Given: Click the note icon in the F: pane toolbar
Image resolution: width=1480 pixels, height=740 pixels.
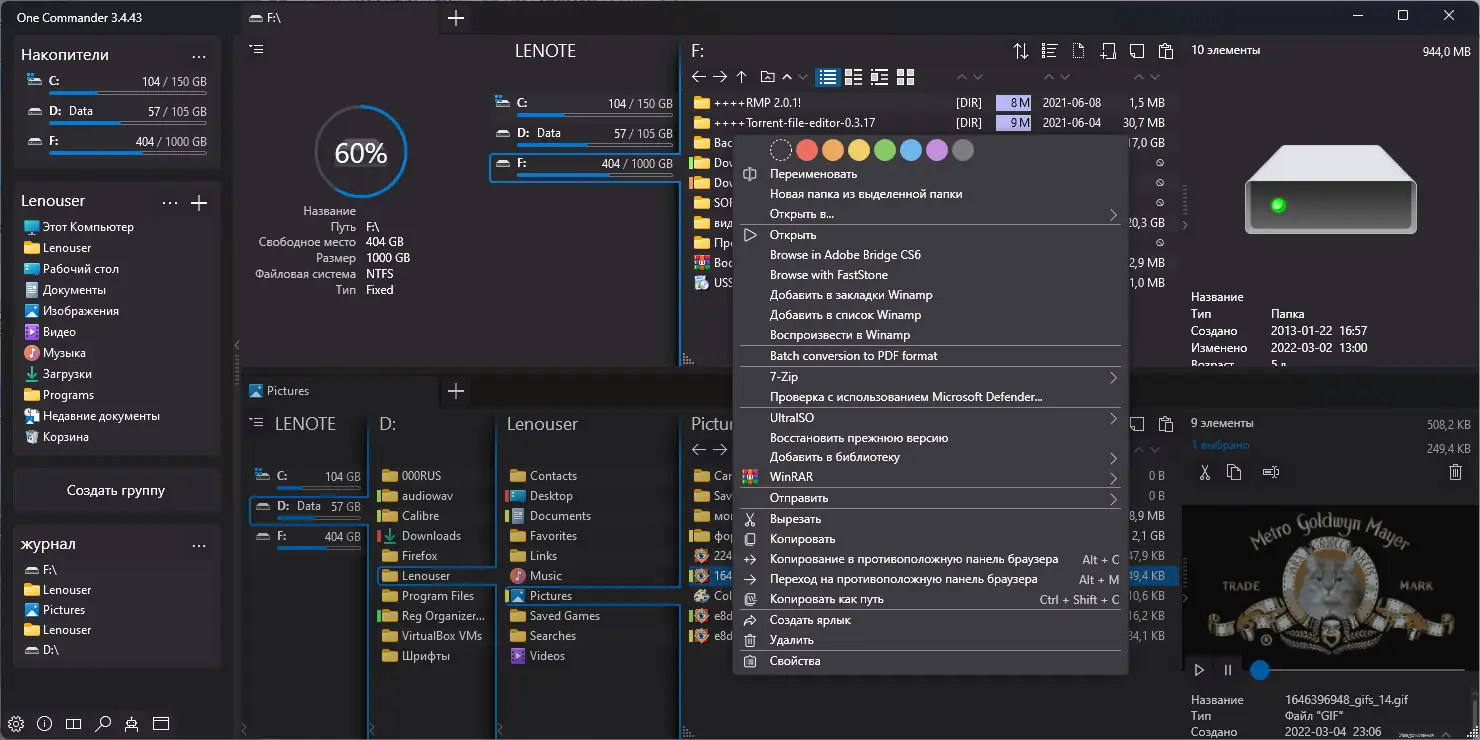Looking at the screenshot, I should click(x=1137, y=51).
